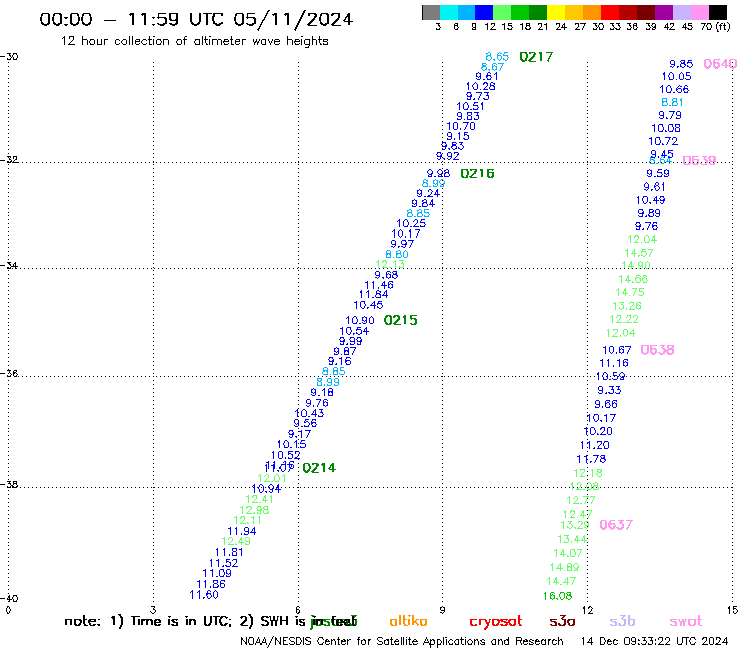Click the green value 14.89
The image size is (740, 650).
point(564,567)
